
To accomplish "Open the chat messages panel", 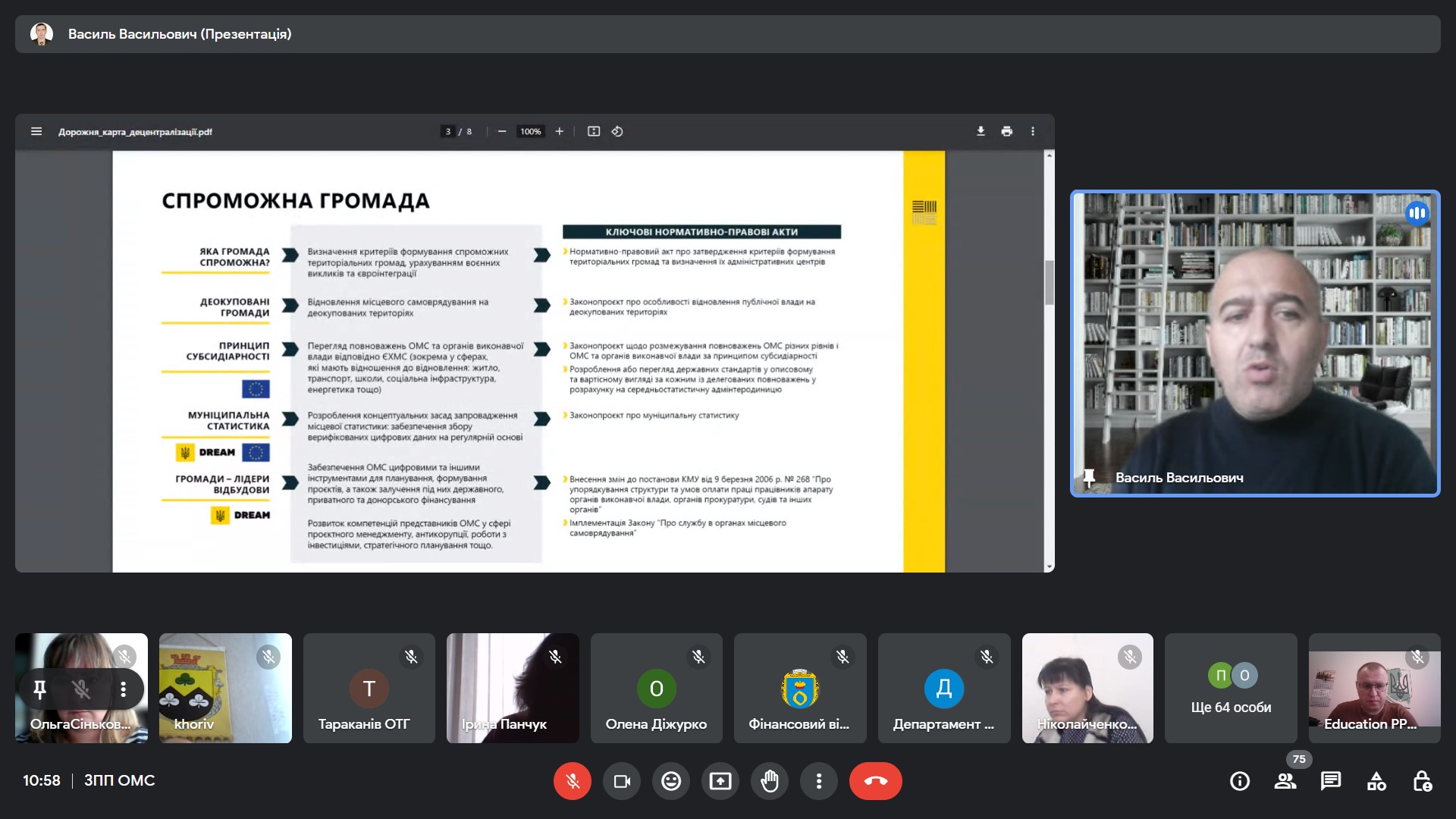I will 1330,781.
